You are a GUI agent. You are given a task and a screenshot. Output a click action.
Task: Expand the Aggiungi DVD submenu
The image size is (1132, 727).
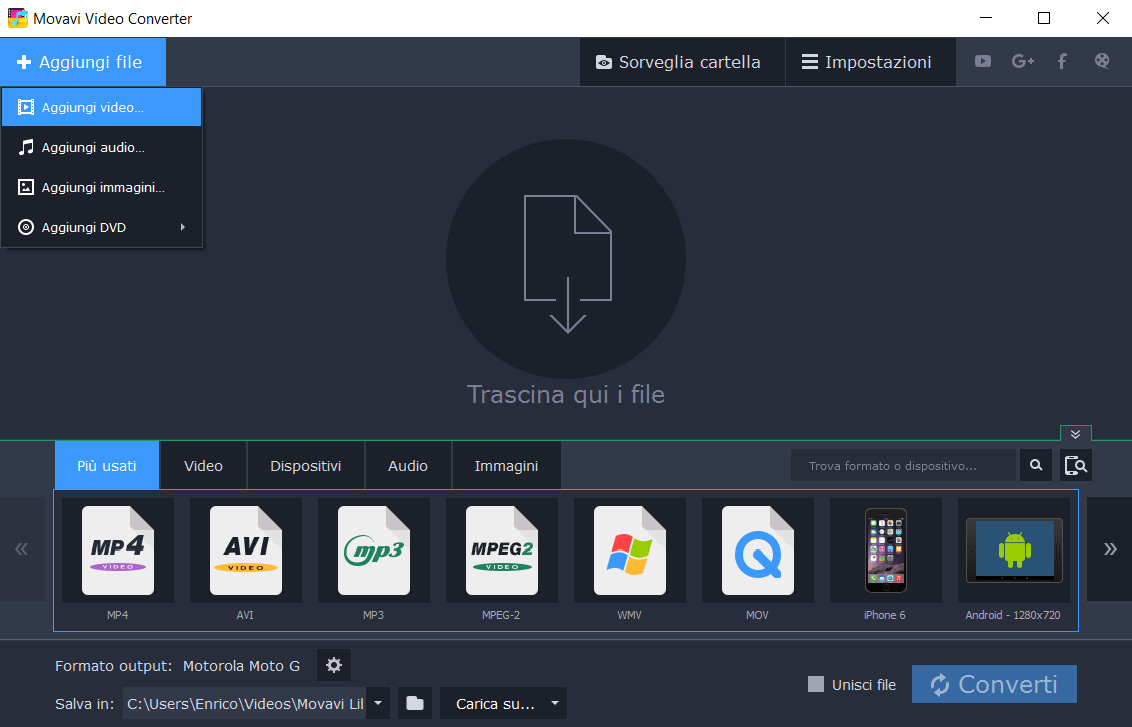tap(101, 227)
